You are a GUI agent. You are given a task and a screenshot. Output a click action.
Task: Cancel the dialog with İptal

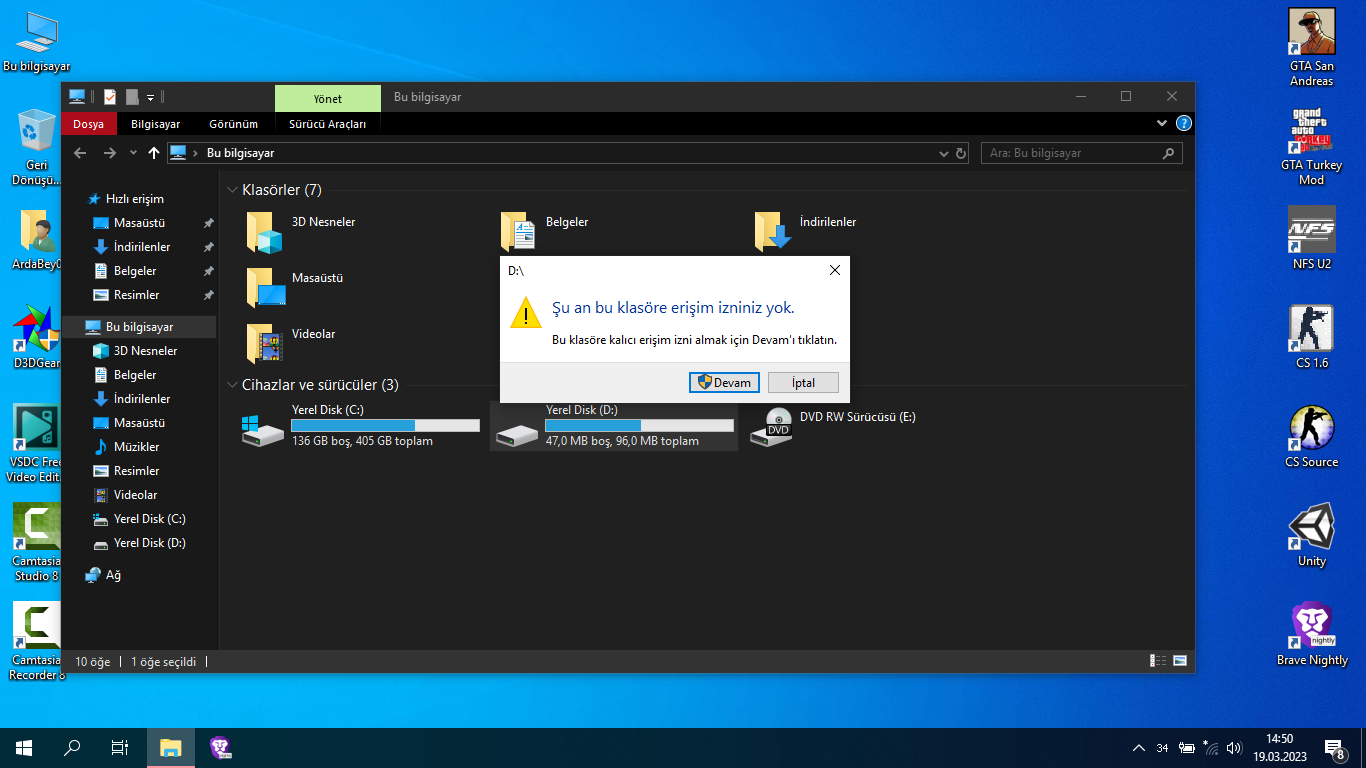coord(803,383)
